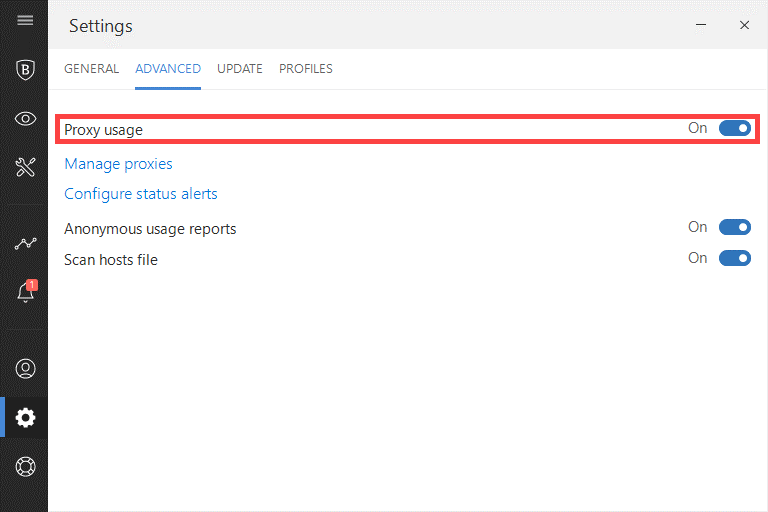This screenshot has width=768, height=512.
Task: Open the hamburger menu in sidebar
Action: tap(25, 20)
